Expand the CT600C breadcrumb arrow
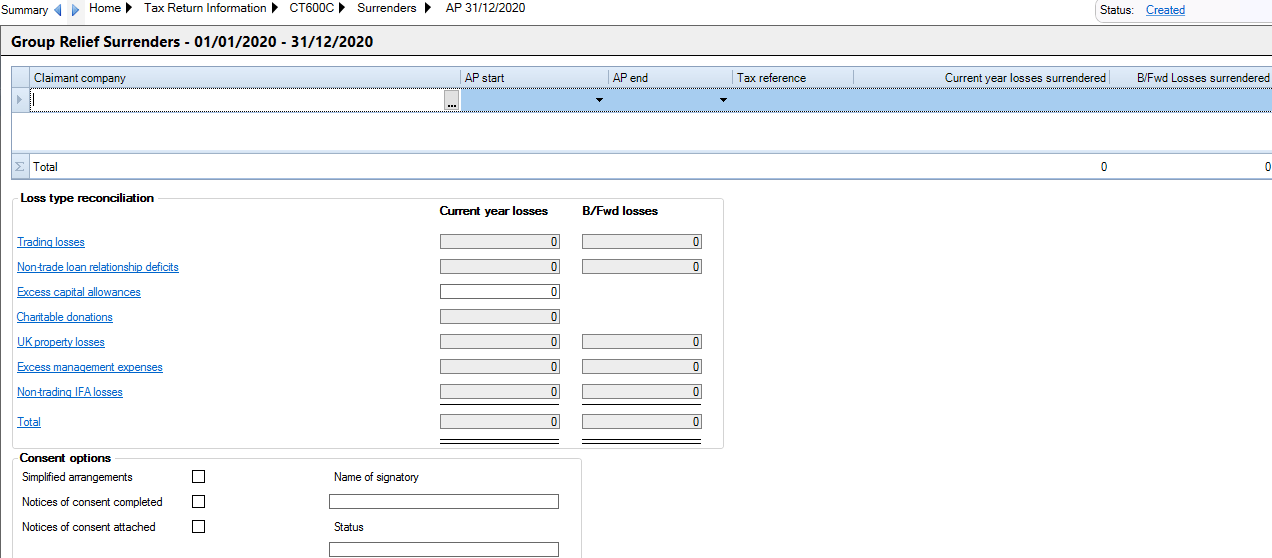Viewport: 1272px width, 558px height. (343, 8)
